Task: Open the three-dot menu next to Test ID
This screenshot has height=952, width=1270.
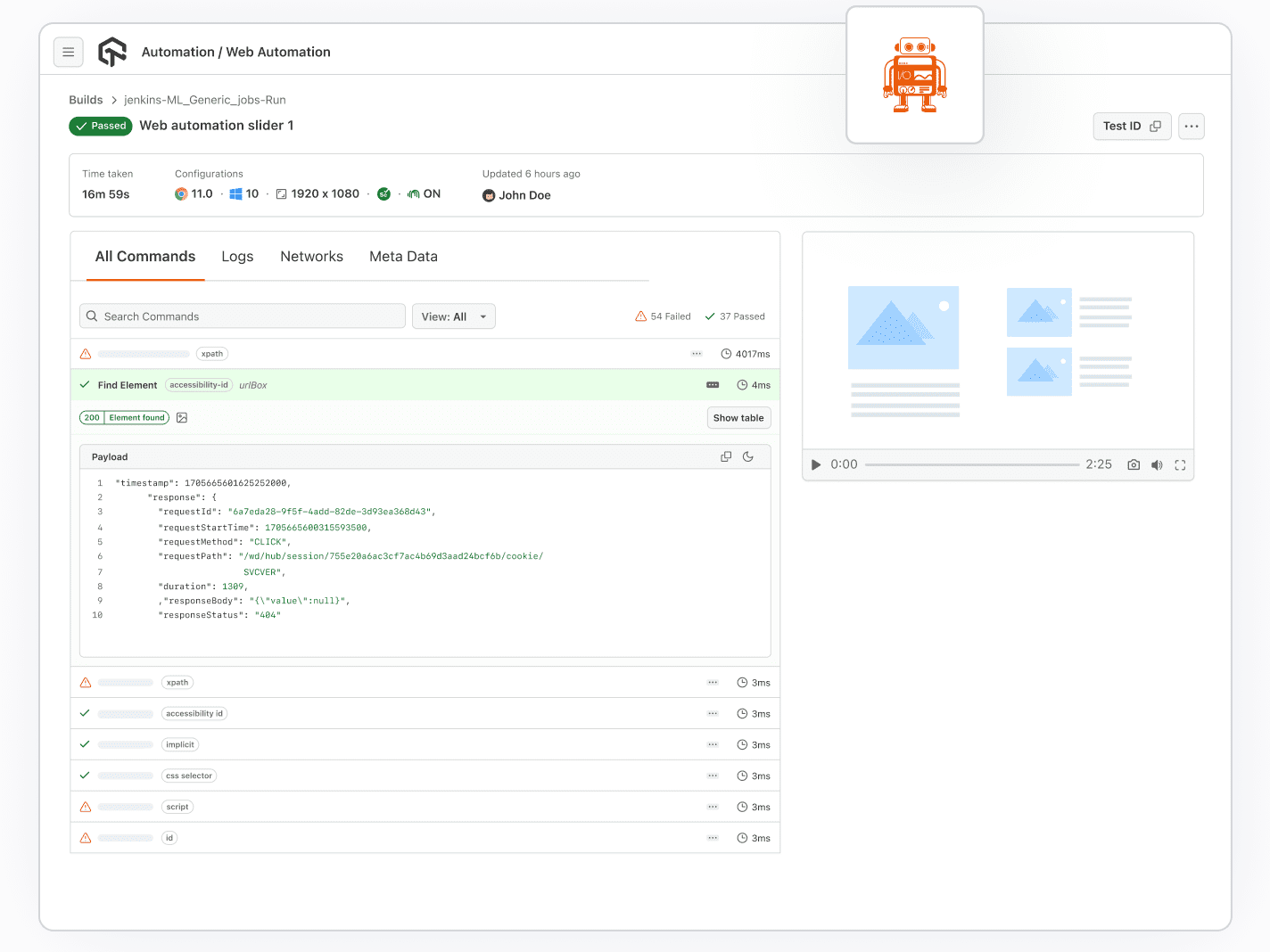Action: (x=1191, y=126)
